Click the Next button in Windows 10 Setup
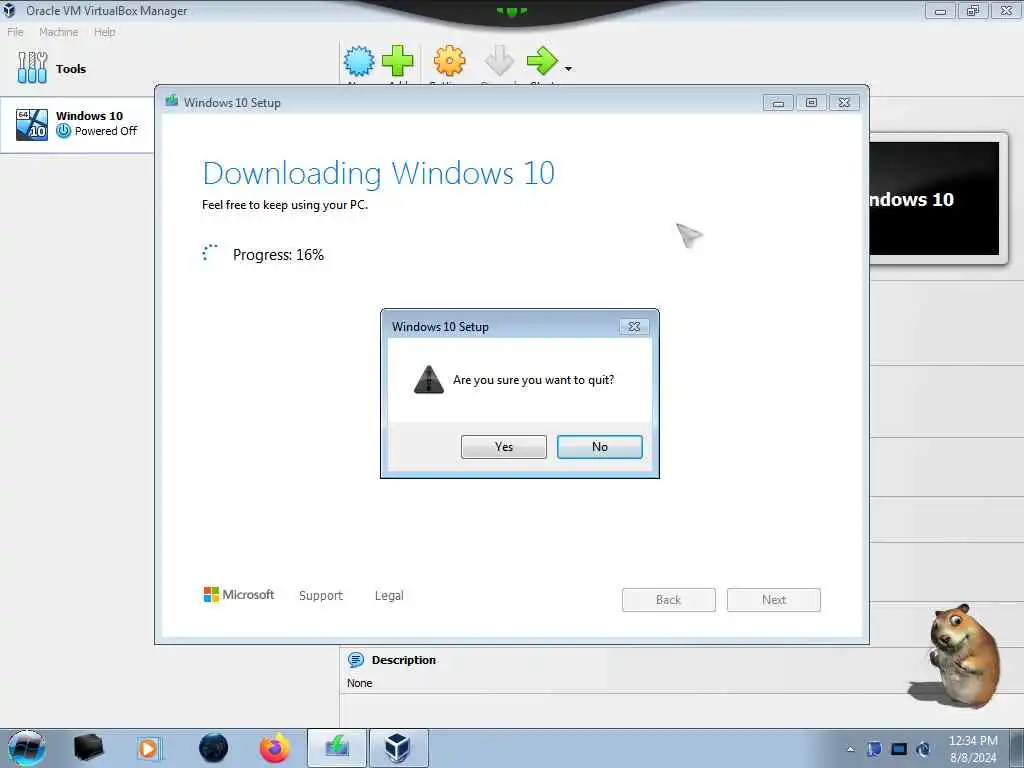 (774, 600)
